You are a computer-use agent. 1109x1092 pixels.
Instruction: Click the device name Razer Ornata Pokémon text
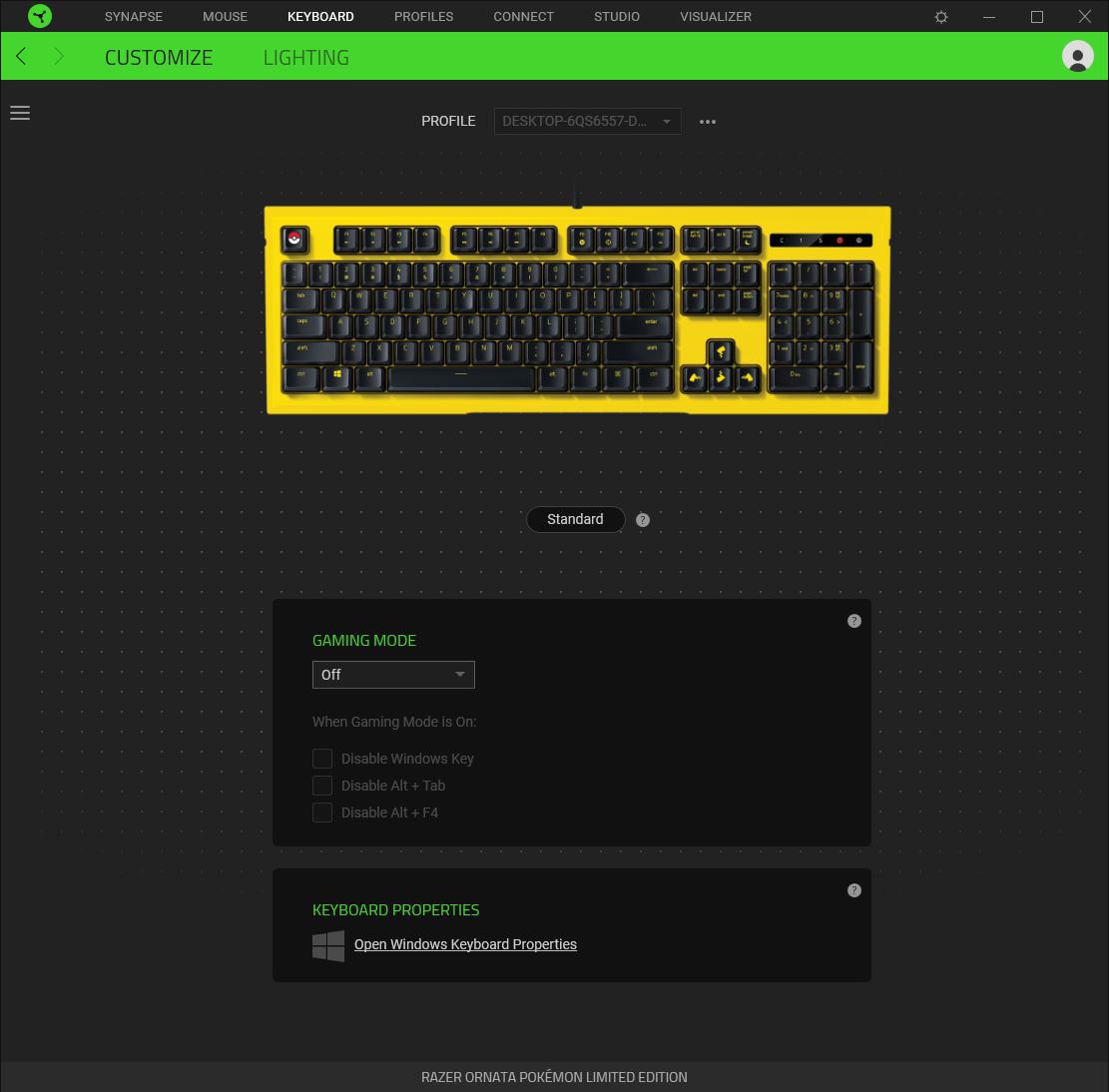pyautogui.click(x=555, y=1077)
